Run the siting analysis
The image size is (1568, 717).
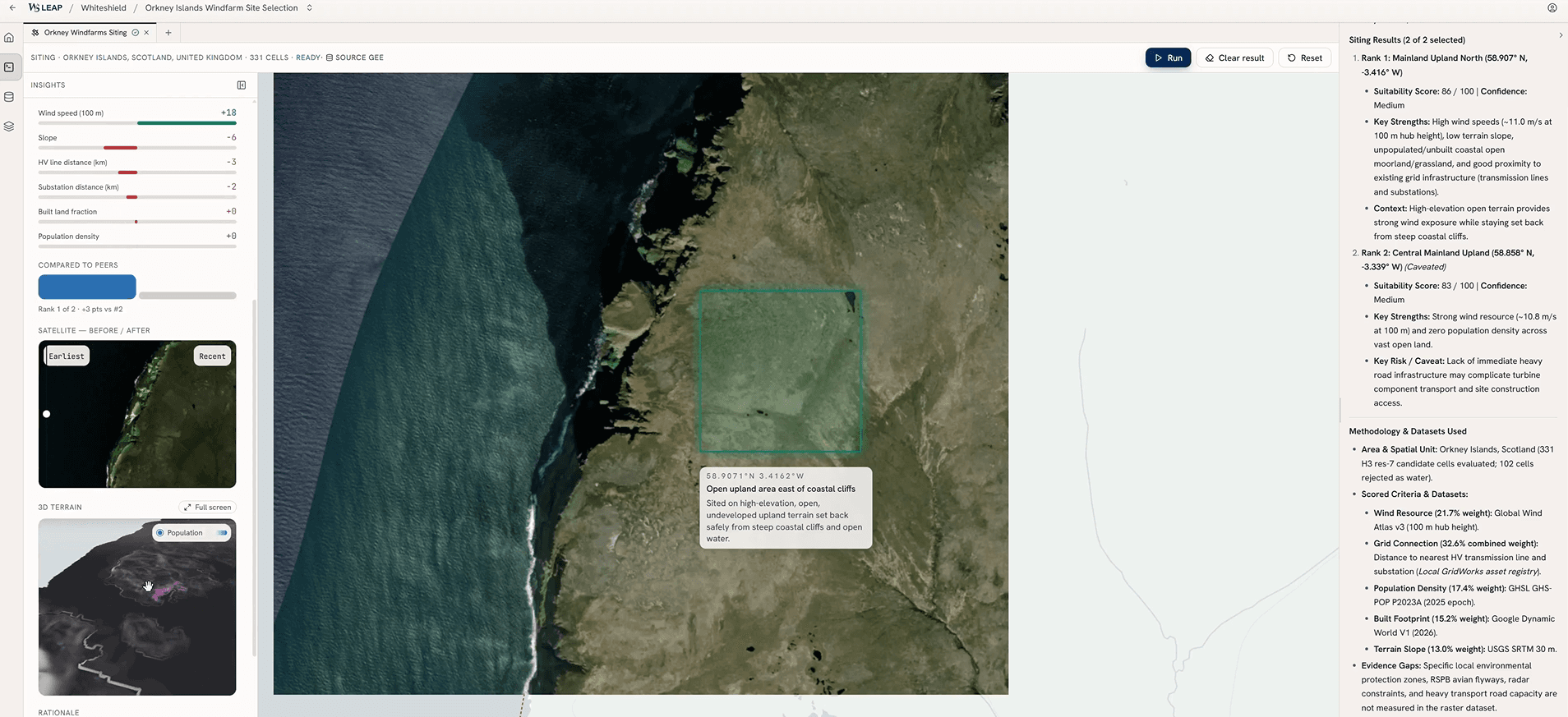click(1168, 57)
